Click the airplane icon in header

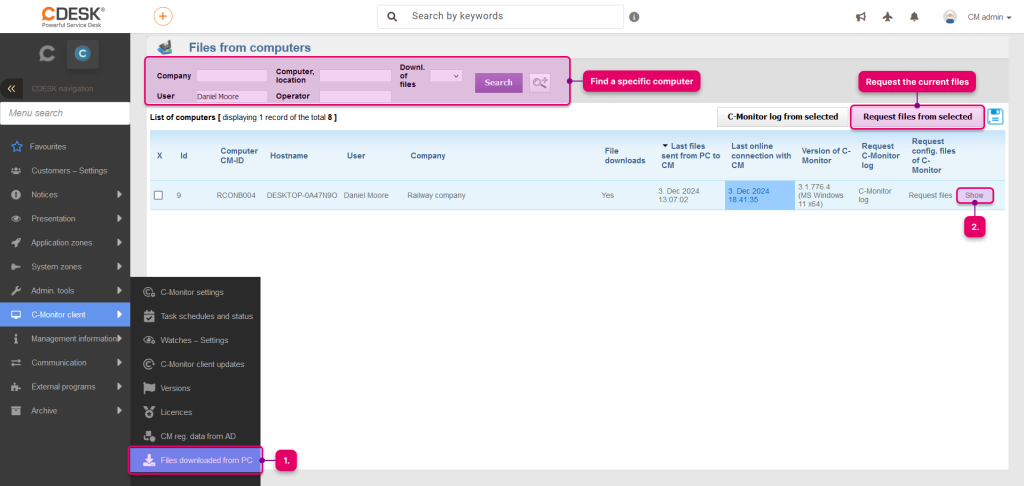tap(887, 17)
